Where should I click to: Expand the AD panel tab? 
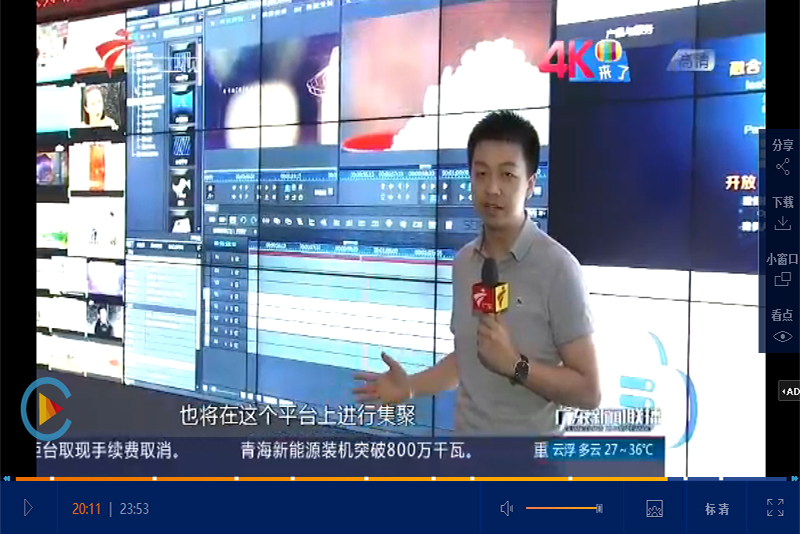point(789,390)
